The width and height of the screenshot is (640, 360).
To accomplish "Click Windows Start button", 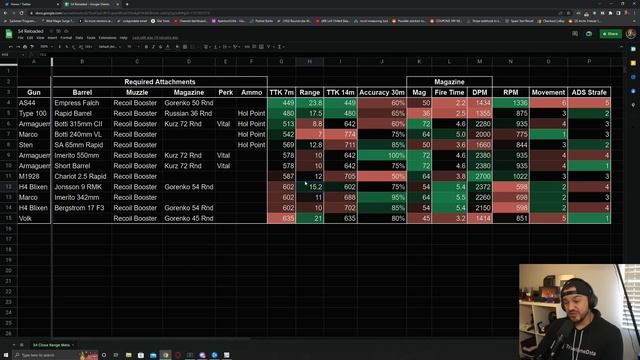I will click(6, 355).
